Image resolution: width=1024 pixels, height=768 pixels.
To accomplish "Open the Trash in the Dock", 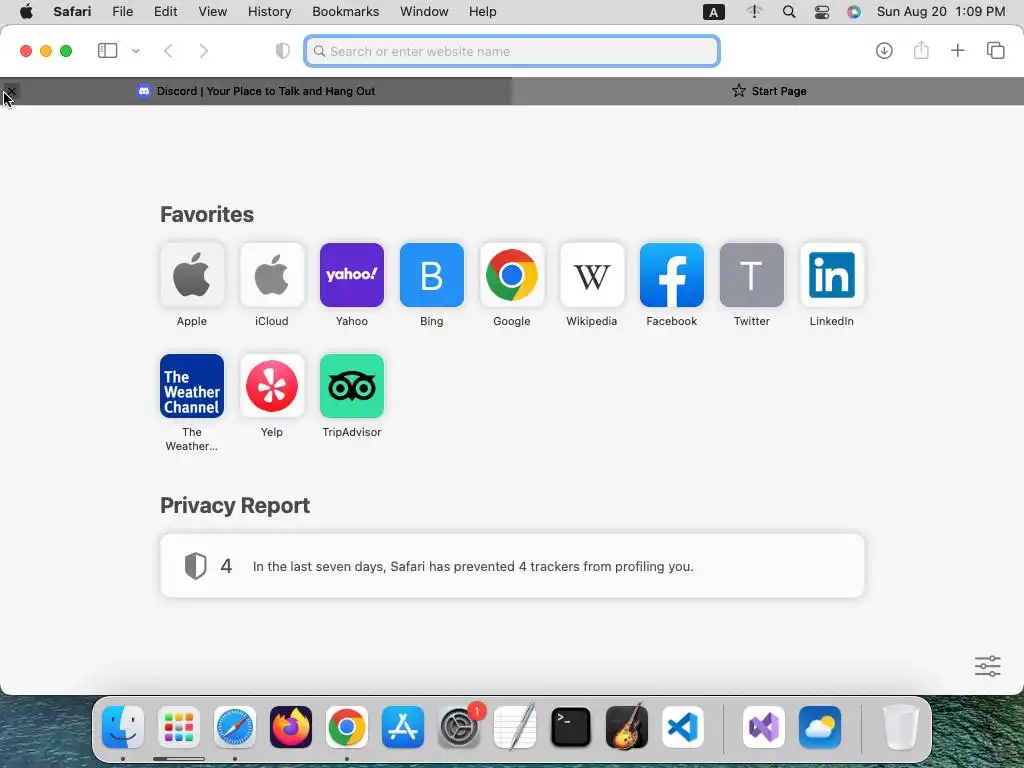I will click(x=901, y=727).
